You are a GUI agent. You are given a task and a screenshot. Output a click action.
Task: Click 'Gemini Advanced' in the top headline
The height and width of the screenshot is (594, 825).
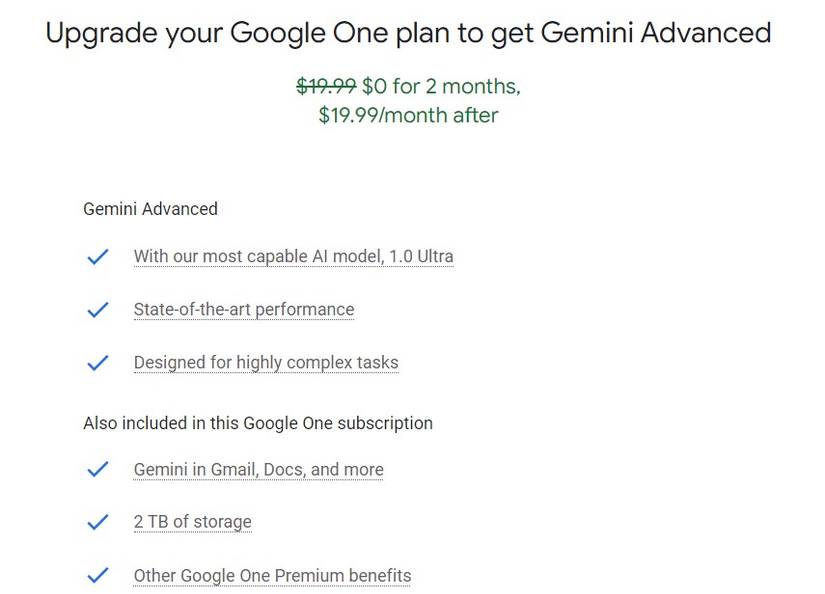[x=656, y=33]
